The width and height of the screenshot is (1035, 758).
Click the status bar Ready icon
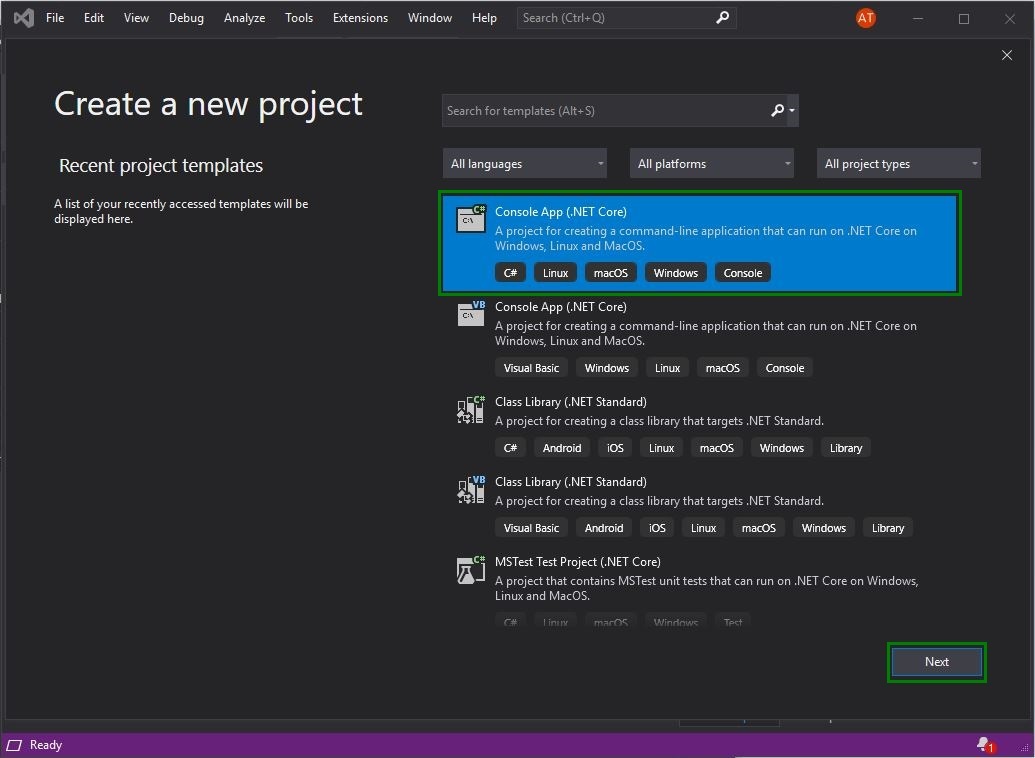coord(15,745)
